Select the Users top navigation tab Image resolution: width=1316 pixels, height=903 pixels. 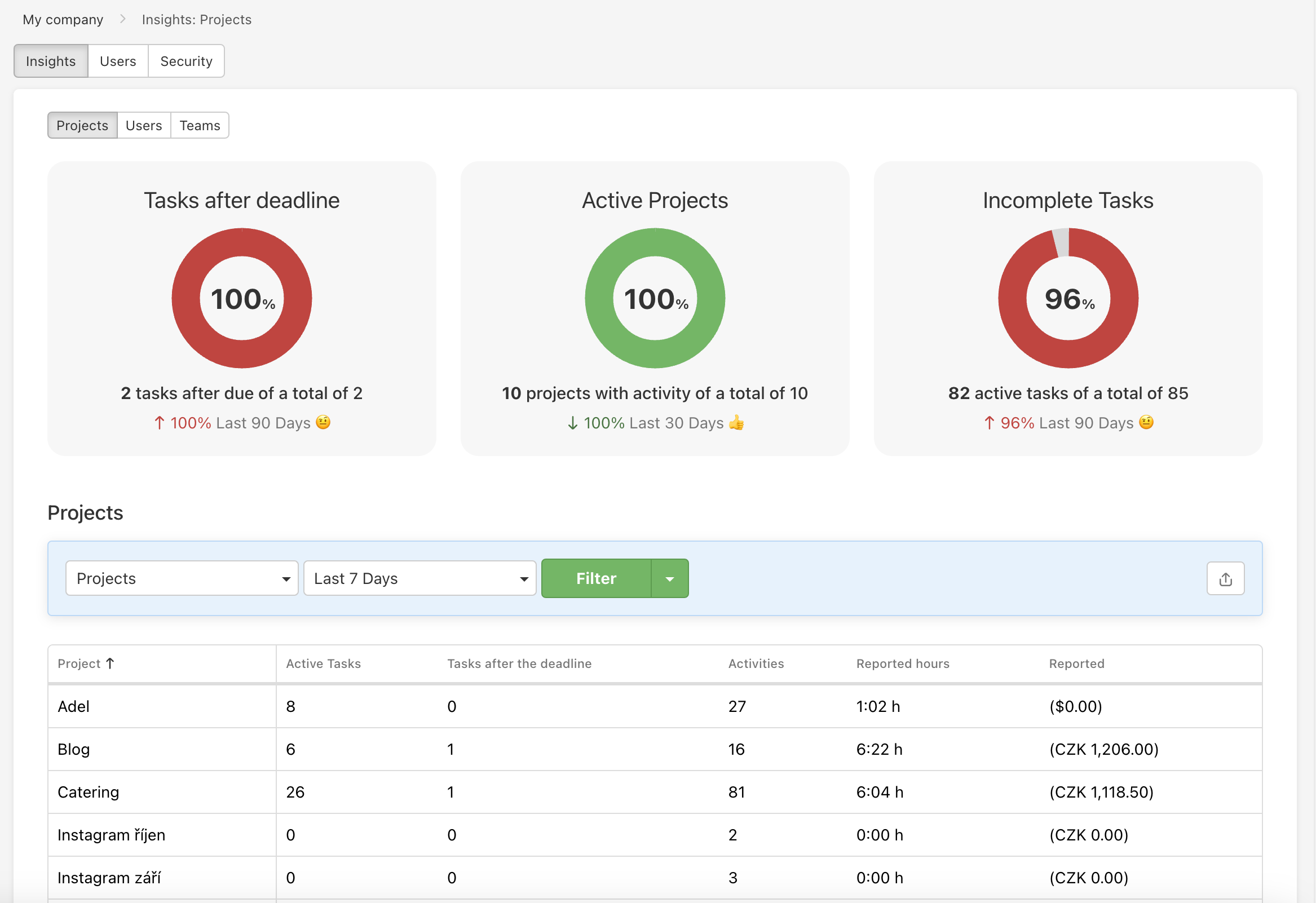[x=118, y=61]
